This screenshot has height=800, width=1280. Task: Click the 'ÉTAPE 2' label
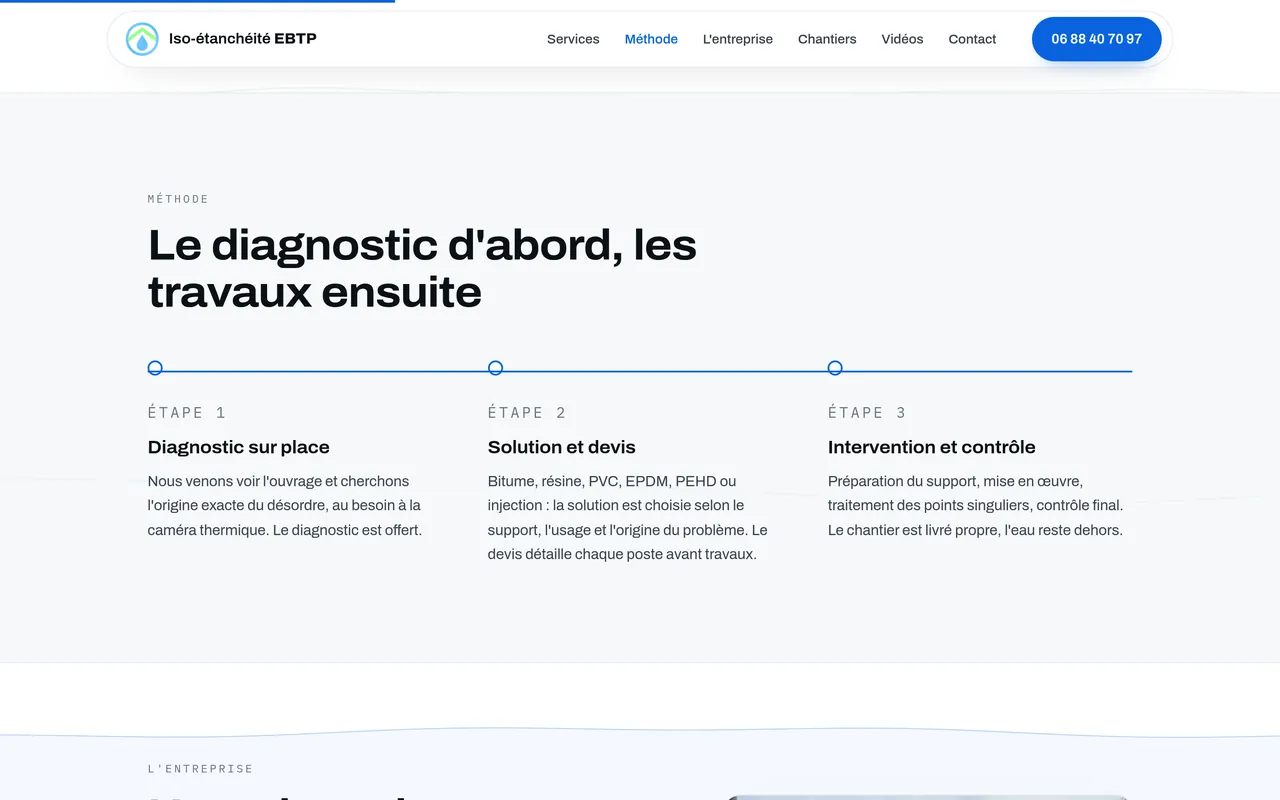click(x=527, y=413)
